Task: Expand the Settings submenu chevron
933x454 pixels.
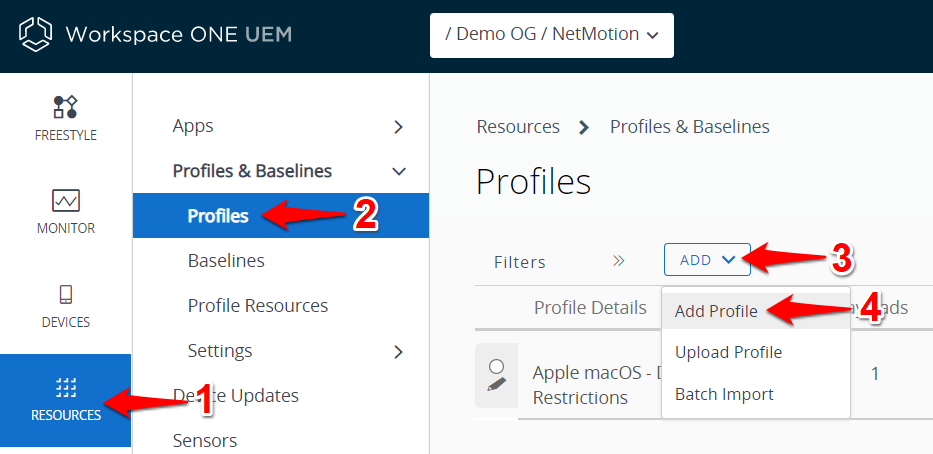Action: click(399, 352)
